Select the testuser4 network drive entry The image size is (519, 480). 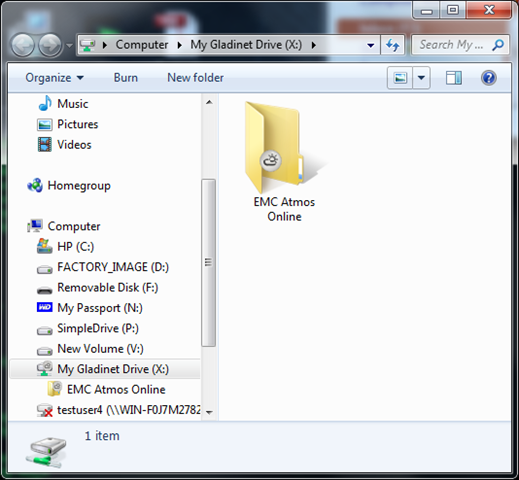pos(118,410)
